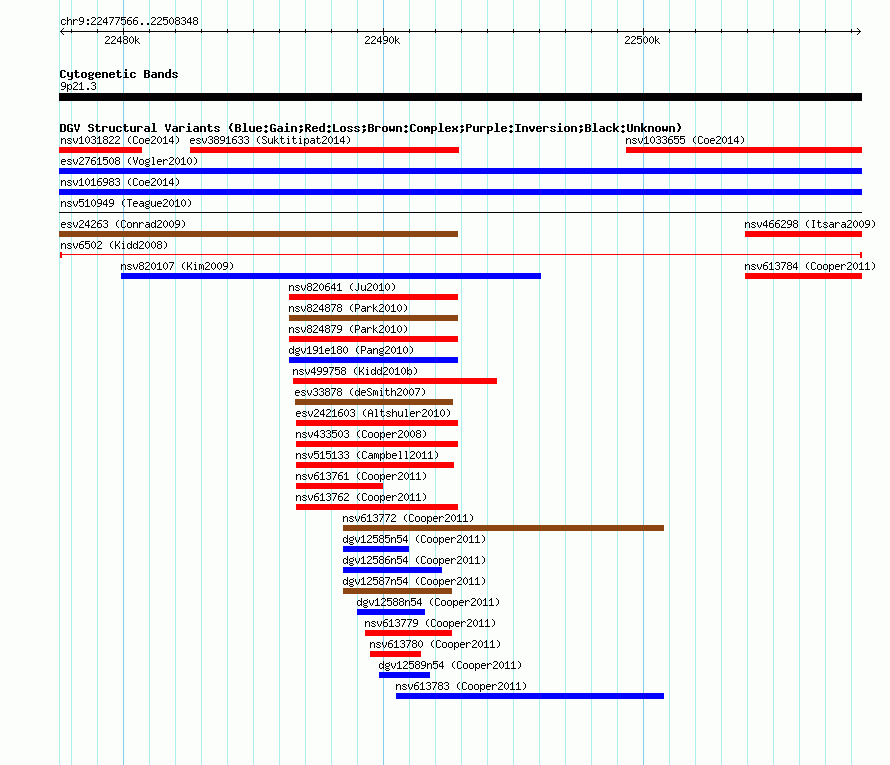The image size is (890, 765).
Task: Click the chr9:22477566..22508348 coordinate label
Action: 129,21
